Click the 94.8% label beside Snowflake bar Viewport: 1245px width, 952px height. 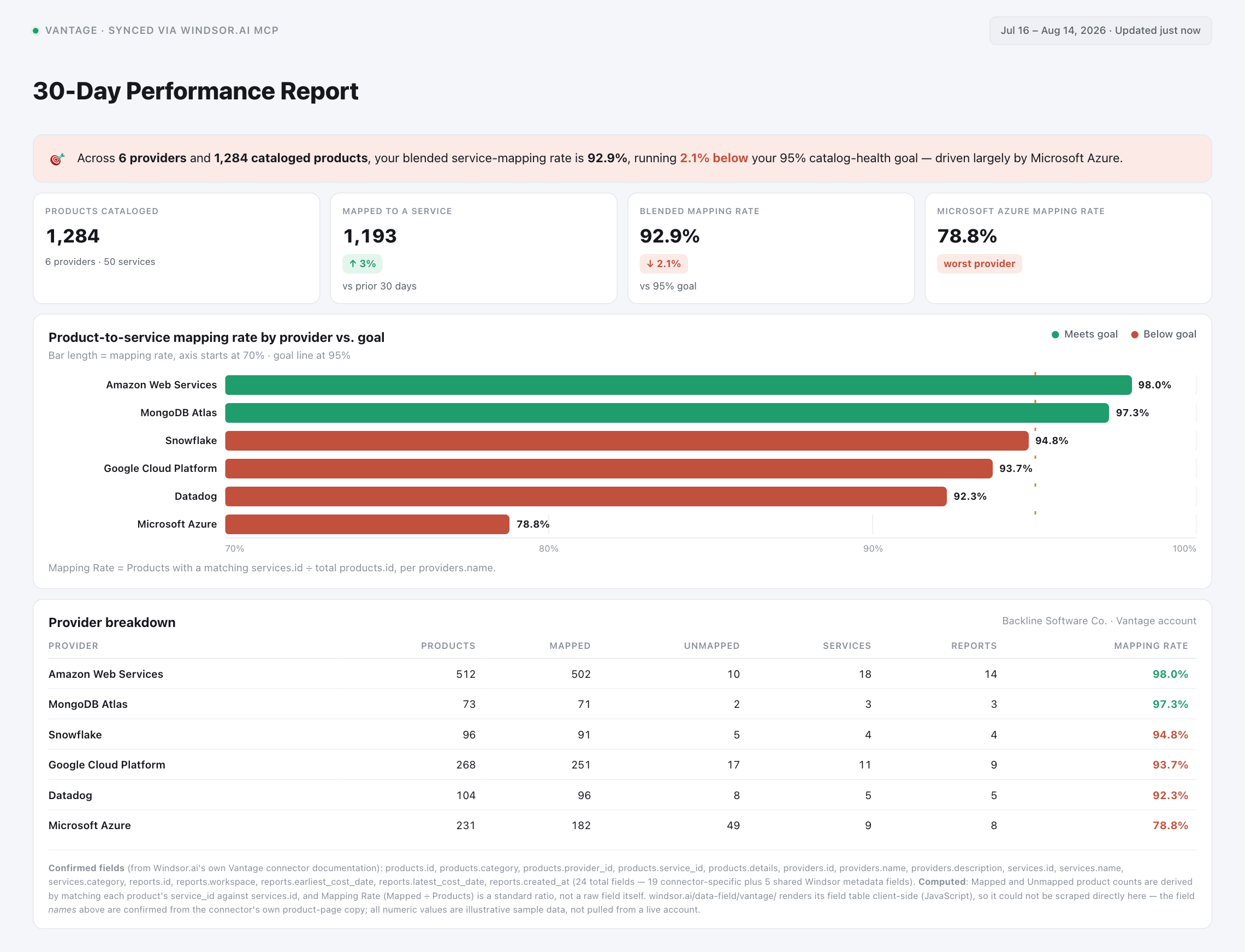pyautogui.click(x=1051, y=440)
